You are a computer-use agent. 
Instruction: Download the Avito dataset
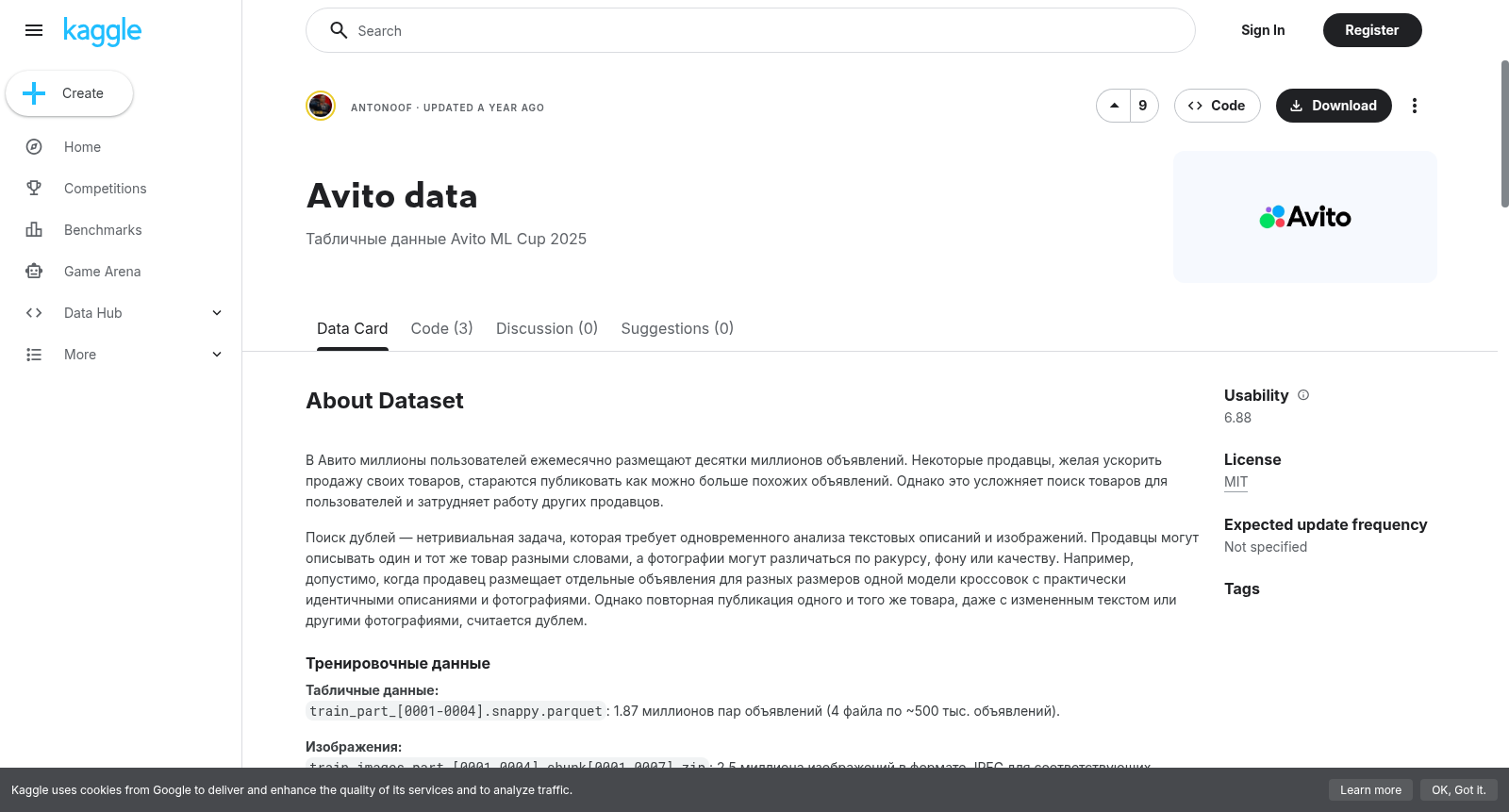click(1334, 106)
